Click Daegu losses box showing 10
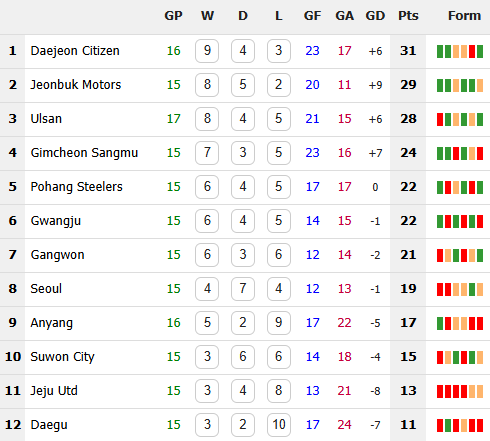This screenshot has width=490, height=441. pyautogui.click(x=279, y=425)
